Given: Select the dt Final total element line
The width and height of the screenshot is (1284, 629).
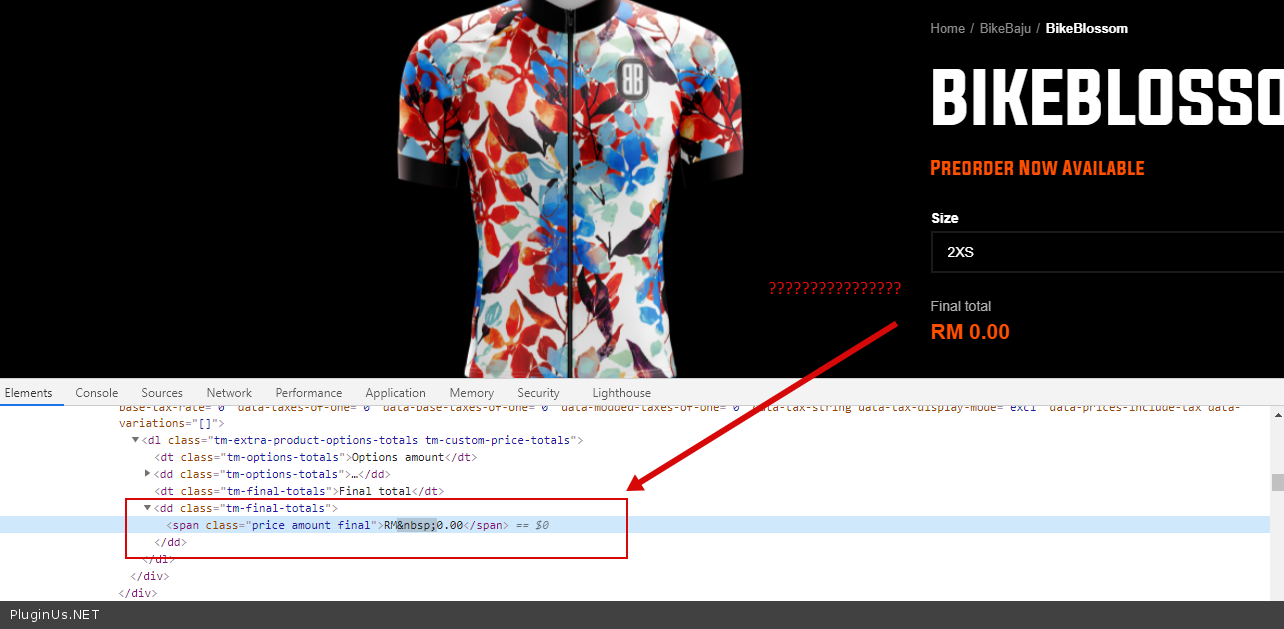Looking at the screenshot, I should click(298, 491).
